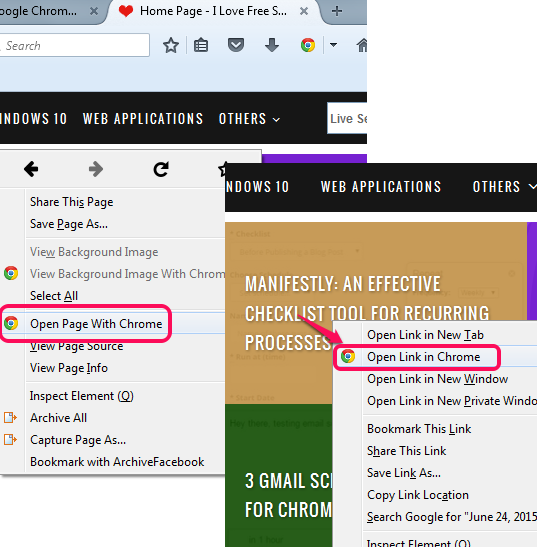This screenshot has height=547, width=537.
Task: Select Capture Page As...
Action: [x=78, y=440]
